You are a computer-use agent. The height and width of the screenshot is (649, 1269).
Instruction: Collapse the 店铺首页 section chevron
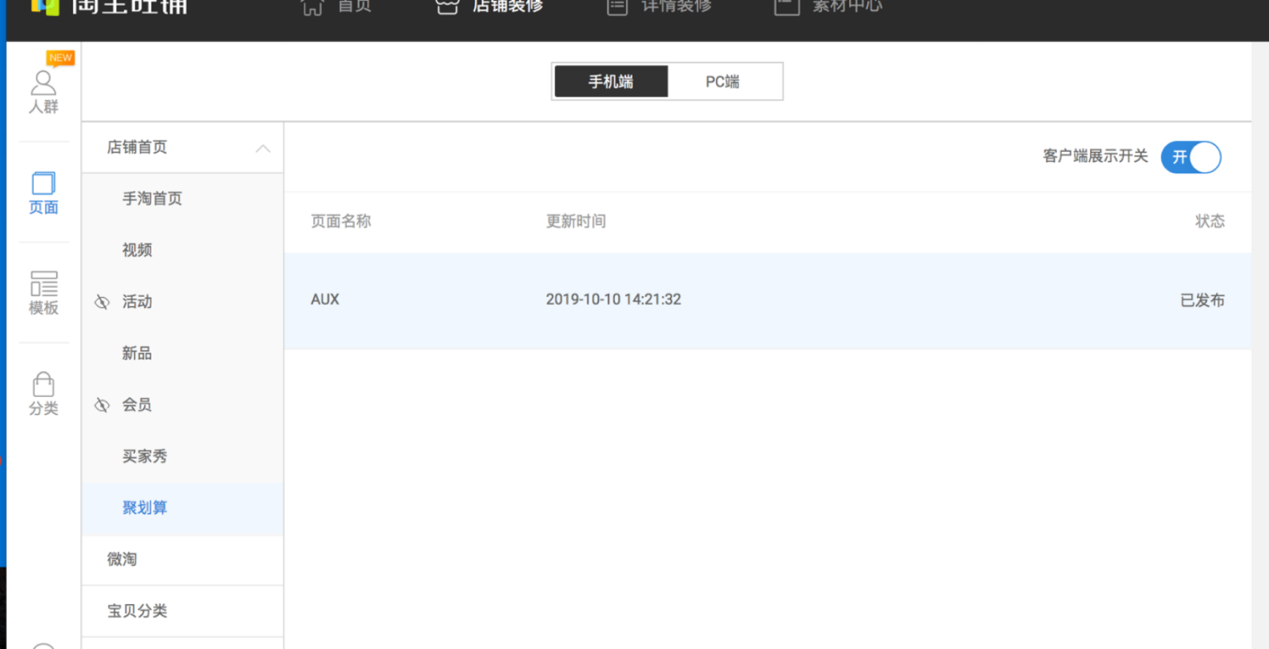point(263,148)
